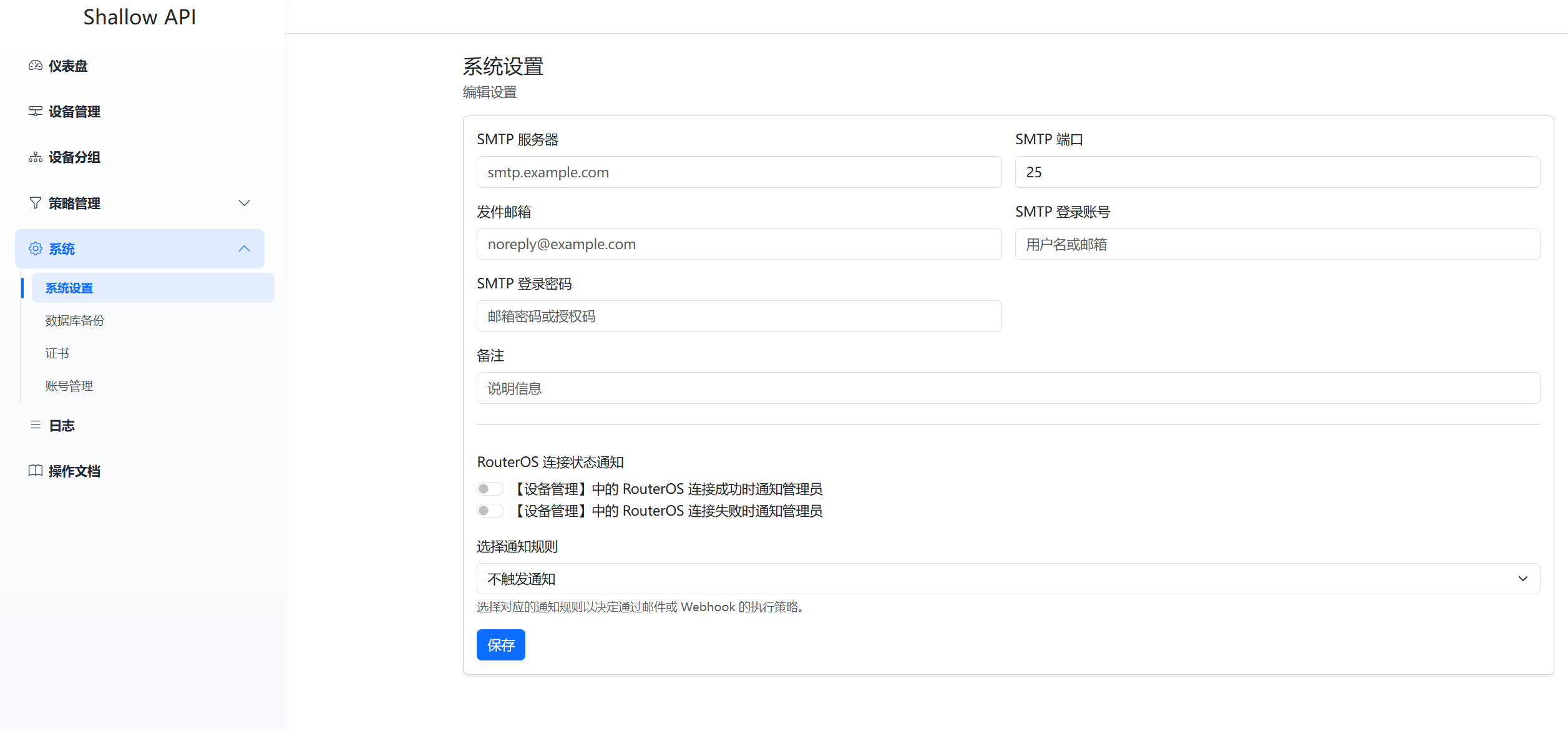Focus the SMTP 服务器 input field
The height and width of the screenshot is (731, 1568).
point(739,172)
